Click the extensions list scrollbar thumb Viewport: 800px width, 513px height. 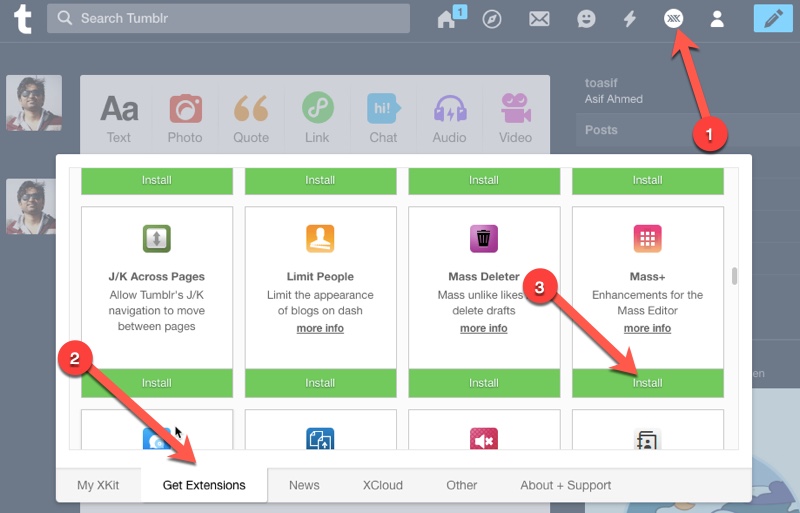point(734,276)
